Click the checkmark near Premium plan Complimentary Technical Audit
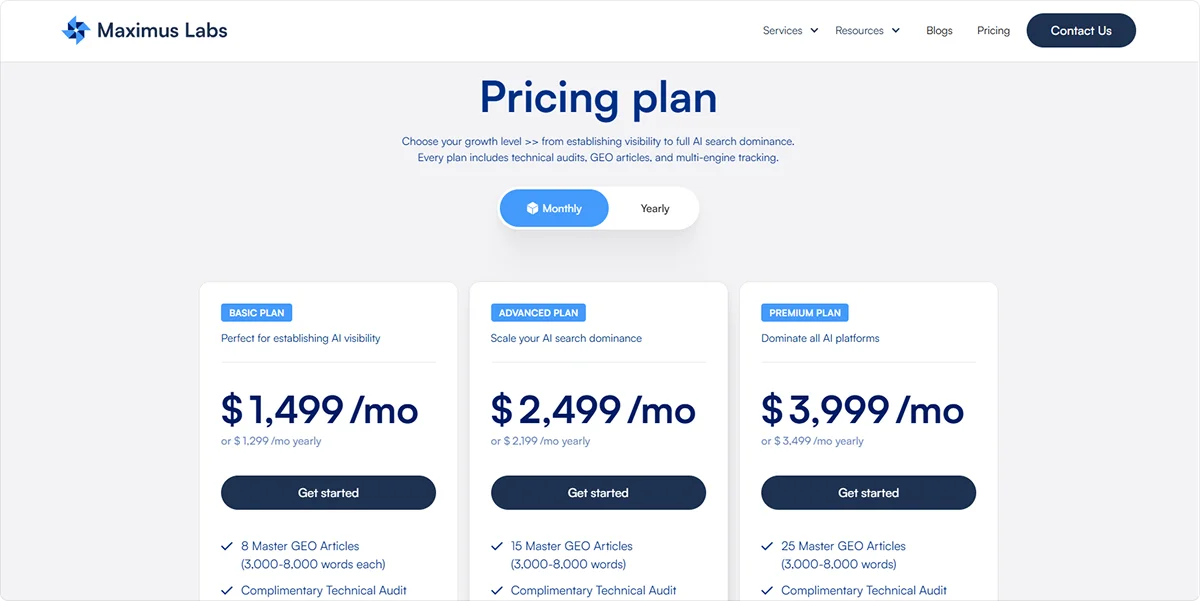This screenshot has width=1200, height=601. 766,590
